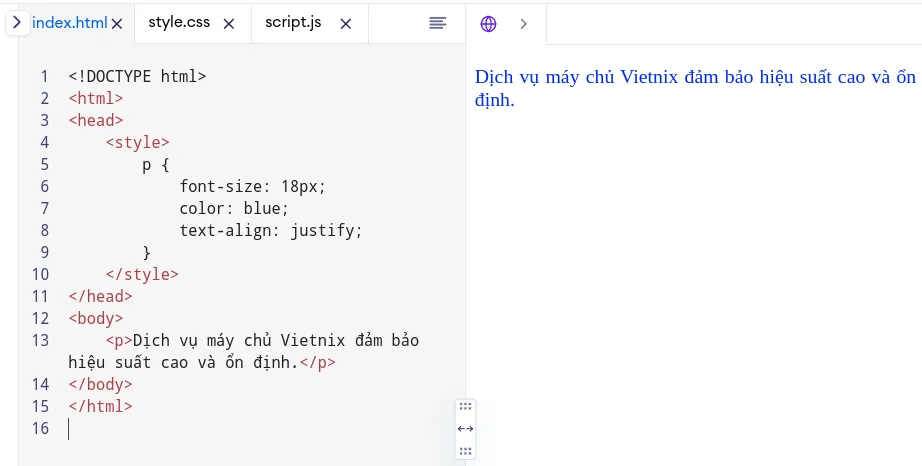
Task: Click the closing </body> tag
Action: point(101,384)
